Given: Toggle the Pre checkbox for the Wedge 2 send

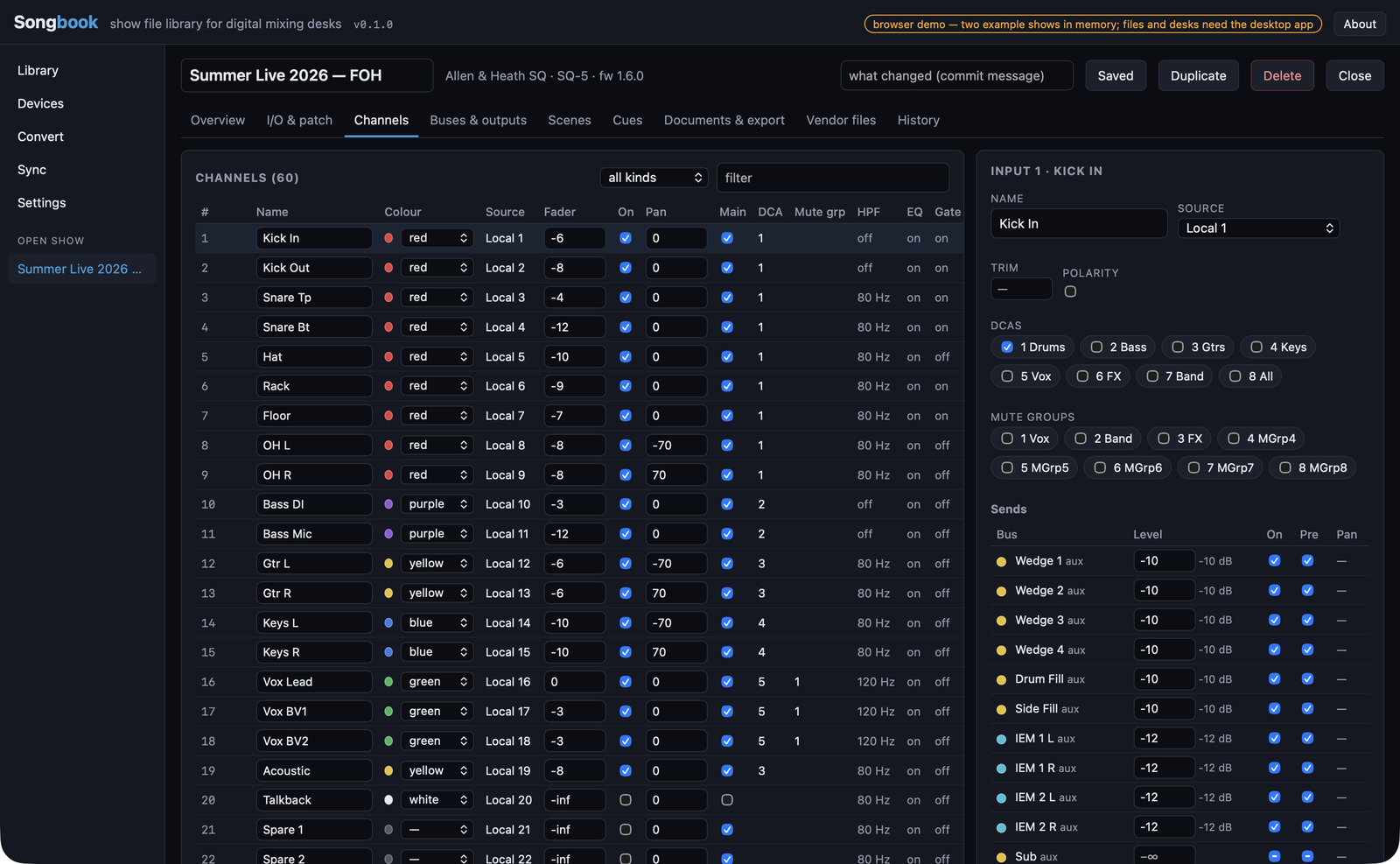Looking at the screenshot, I should pyautogui.click(x=1307, y=591).
